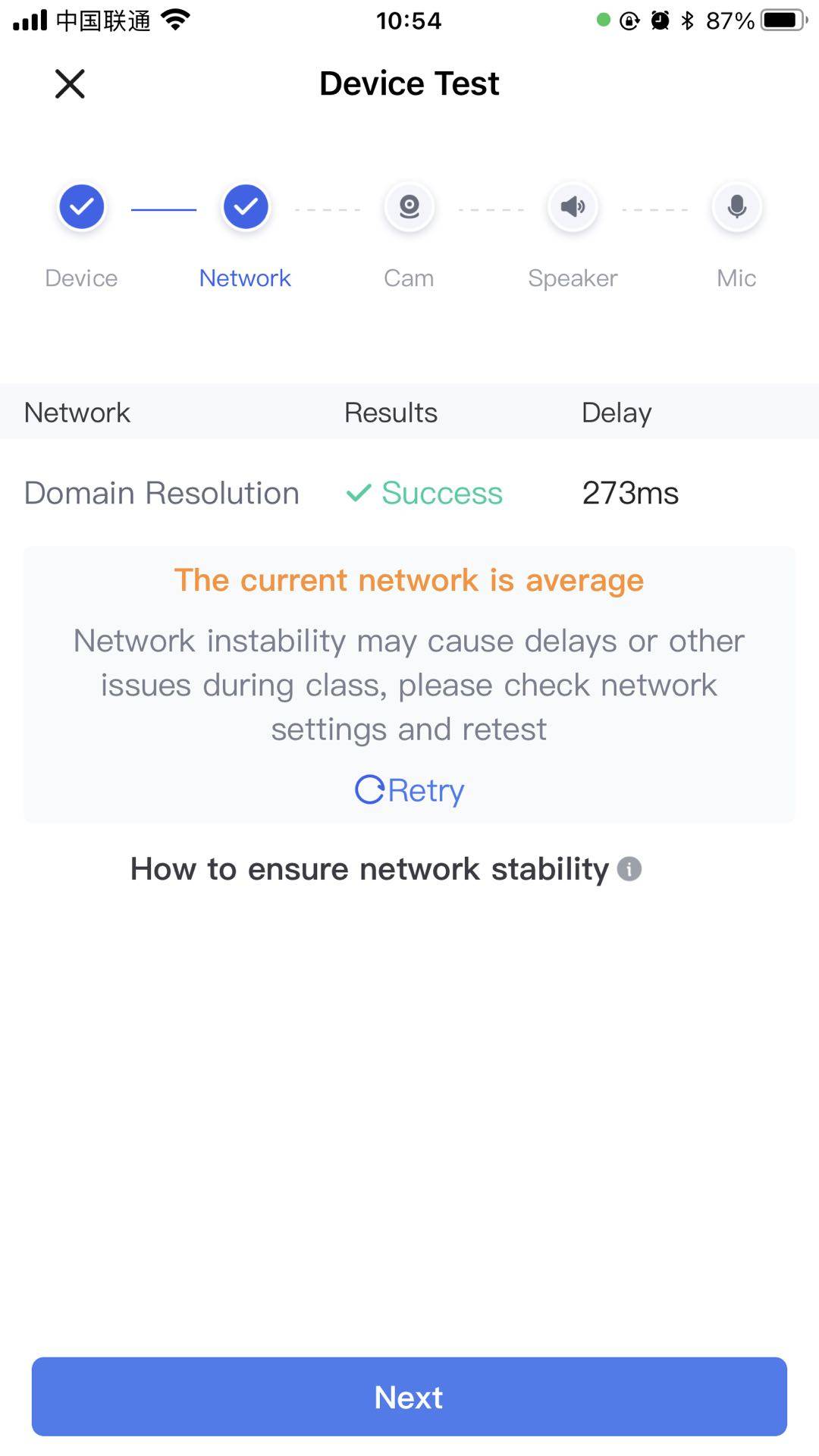Tap the info icon beside network stability
819x1456 pixels.
pyautogui.click(x=629, y=869)
